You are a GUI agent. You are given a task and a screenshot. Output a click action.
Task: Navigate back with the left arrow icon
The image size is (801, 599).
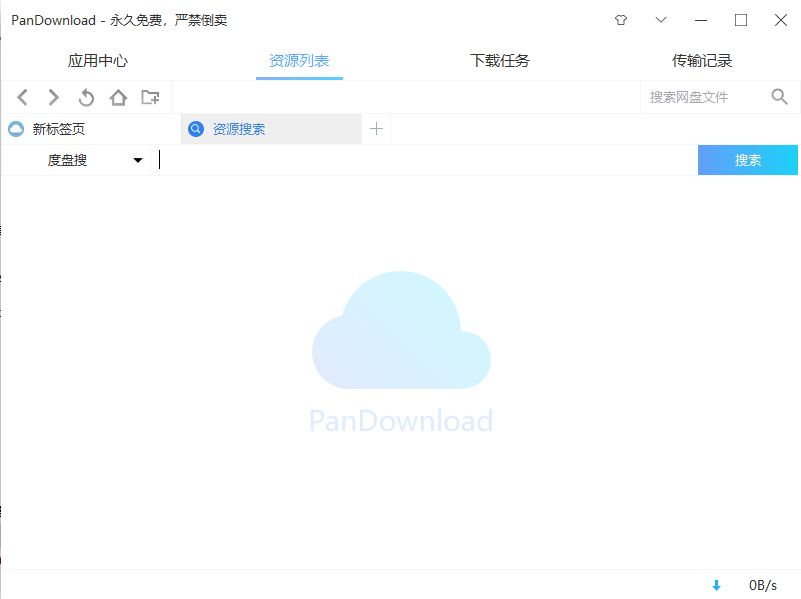(22, 97)
